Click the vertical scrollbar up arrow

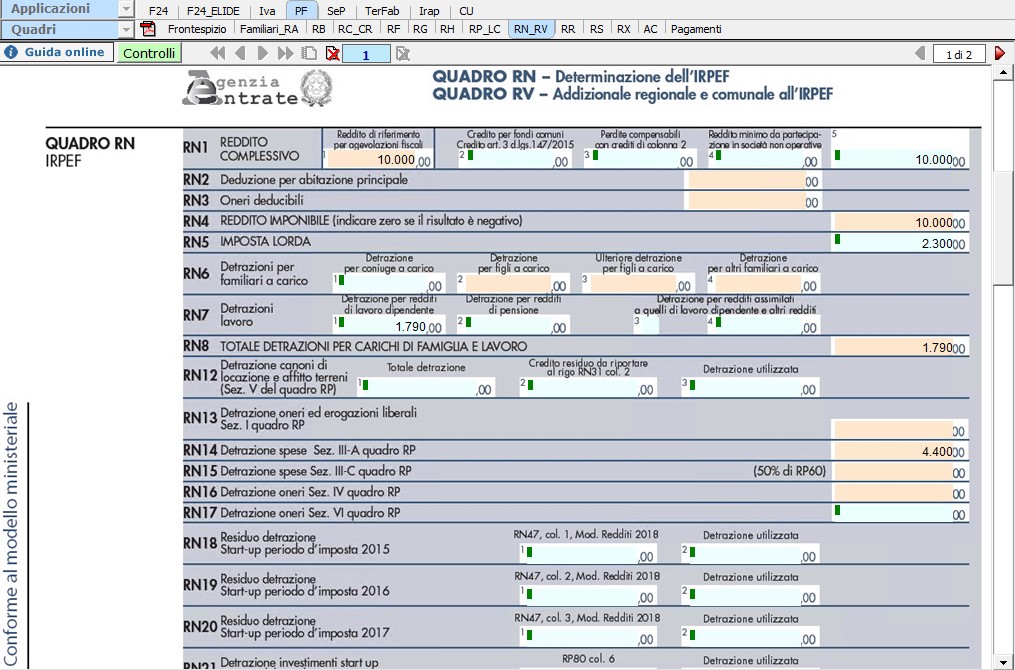(1003, 72)
